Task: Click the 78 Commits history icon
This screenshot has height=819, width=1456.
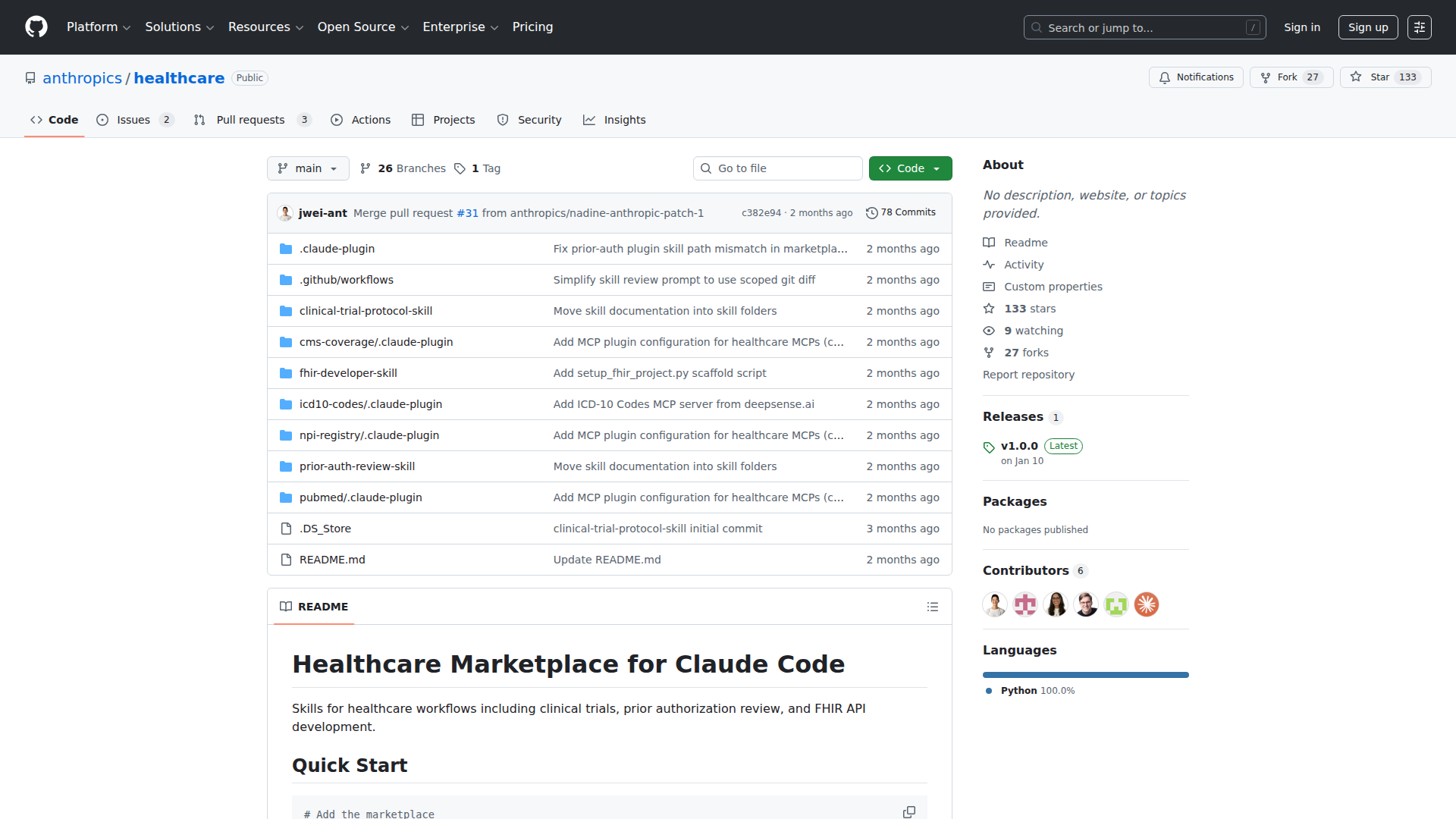Action: [872, 213]
